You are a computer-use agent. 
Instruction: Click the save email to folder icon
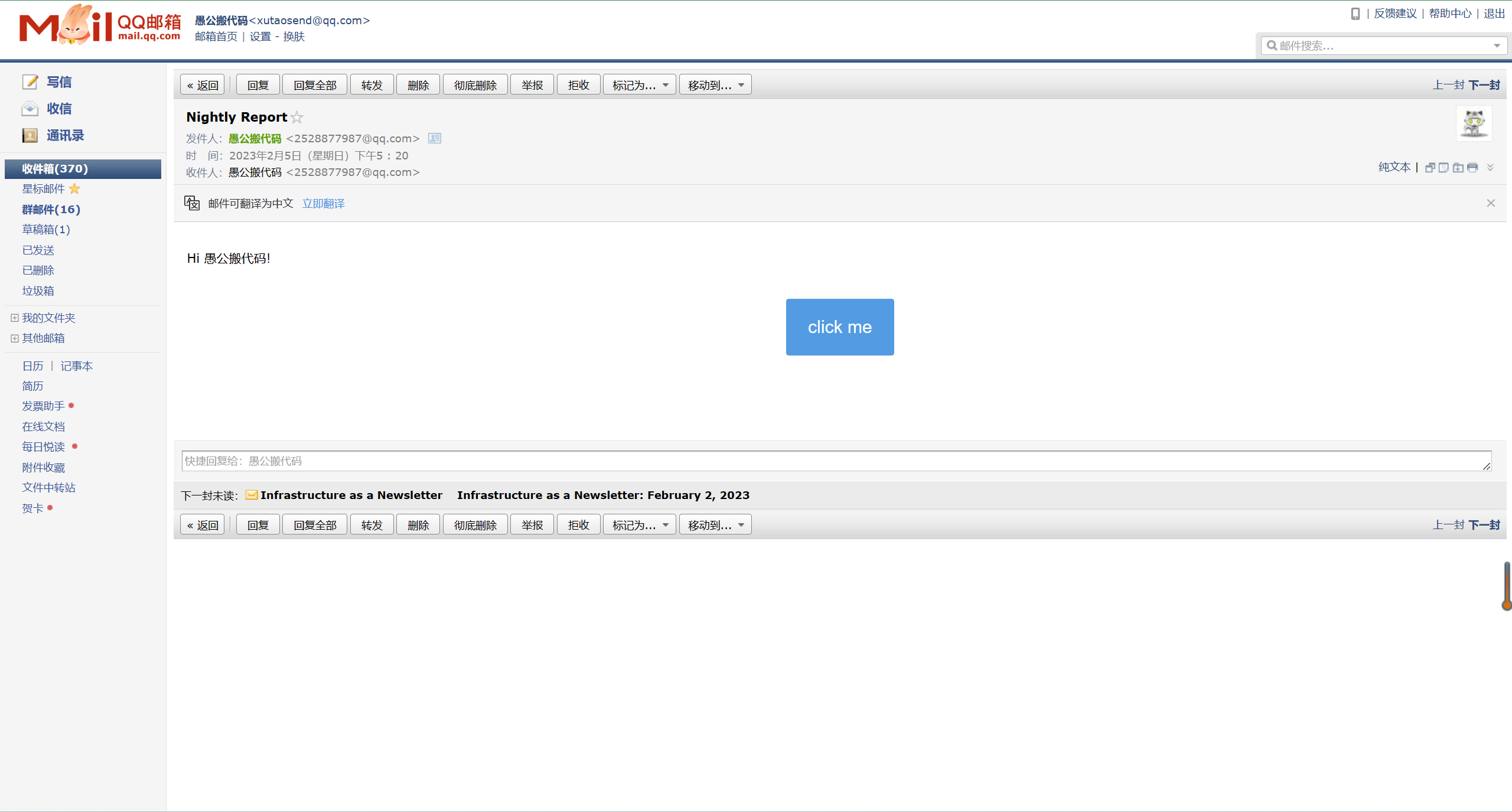(x=1458, y=168)
